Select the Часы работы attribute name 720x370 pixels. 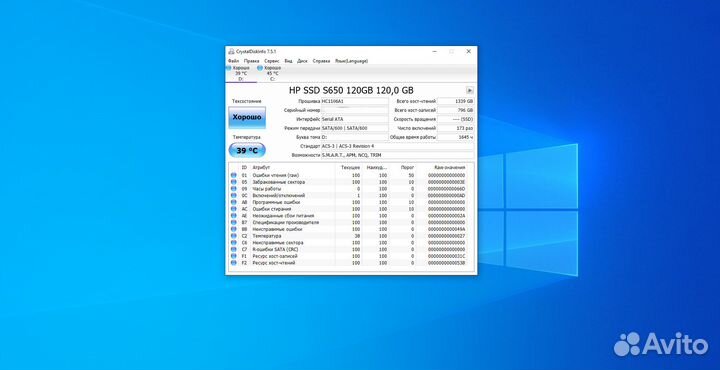click(x=267, y=189)
